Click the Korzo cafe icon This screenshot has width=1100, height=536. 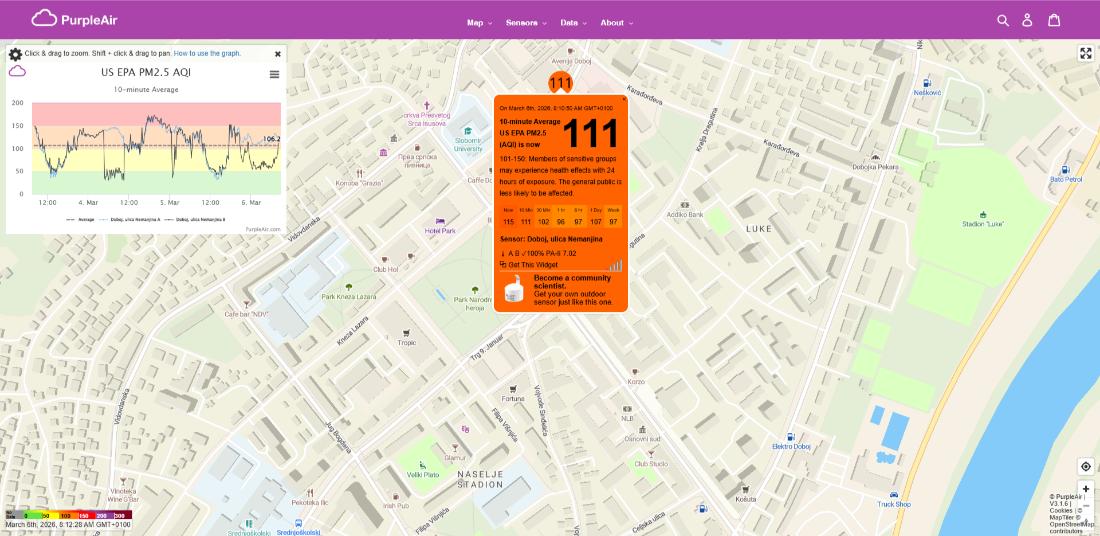[x=635, y=372]
